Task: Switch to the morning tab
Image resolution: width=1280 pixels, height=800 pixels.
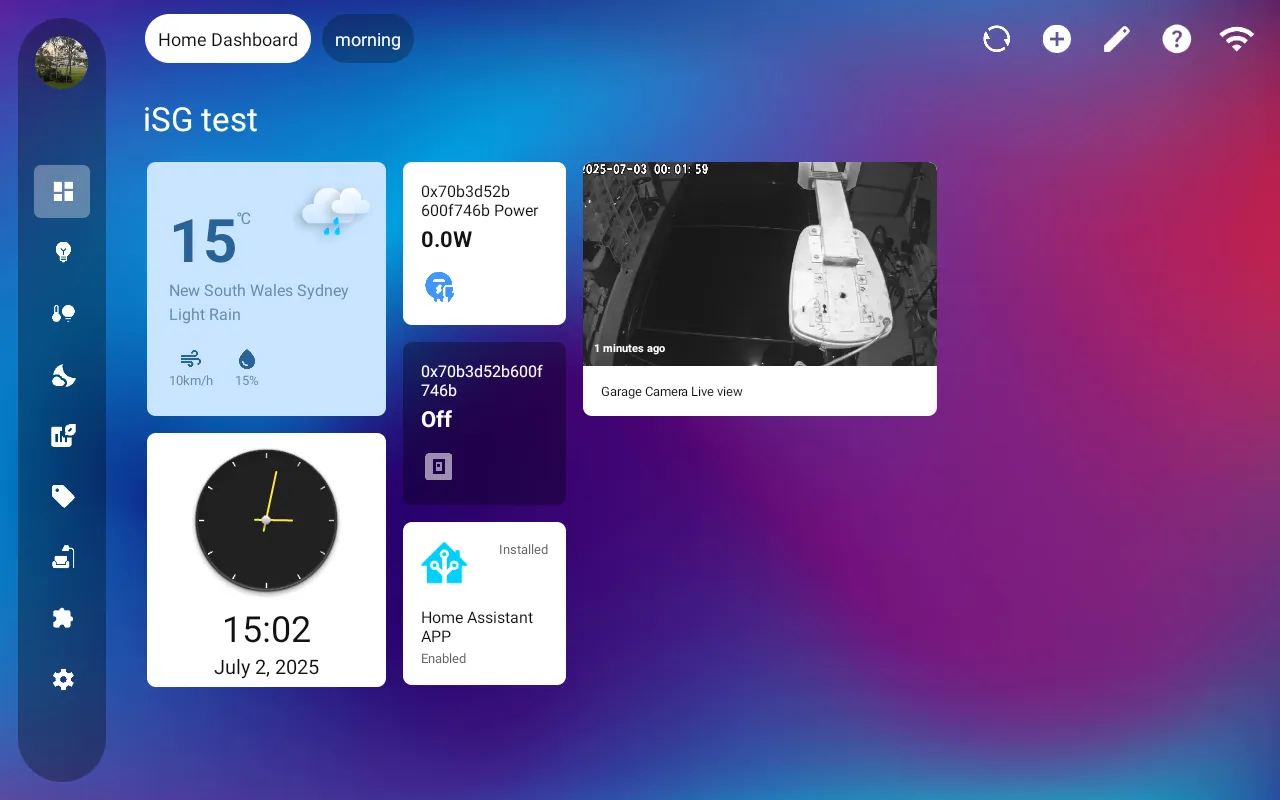Action: [367, 39]
